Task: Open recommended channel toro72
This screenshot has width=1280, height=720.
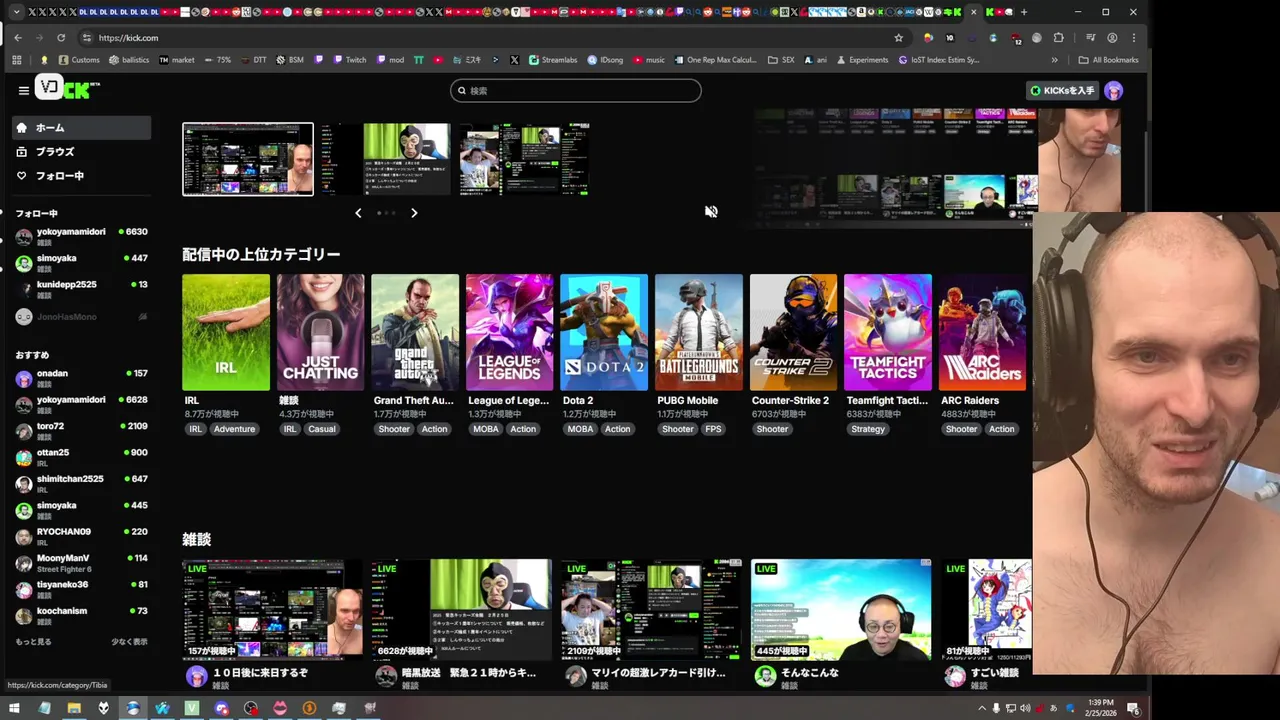Action: click(81, 431)
